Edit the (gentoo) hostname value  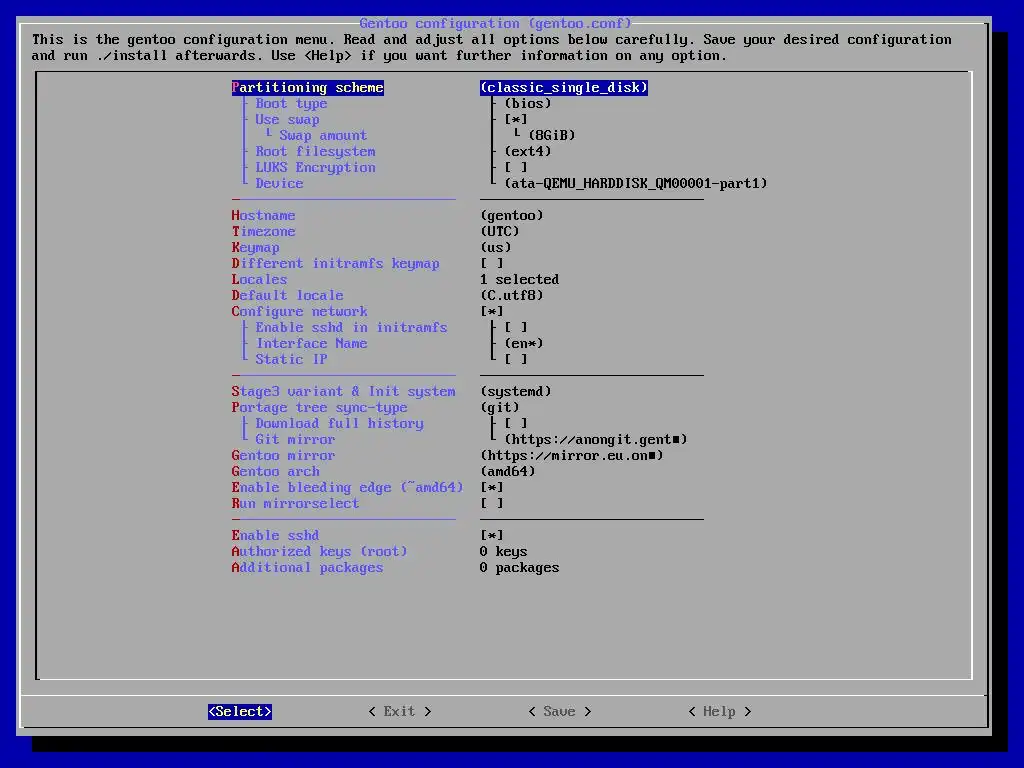pos(512,216)
